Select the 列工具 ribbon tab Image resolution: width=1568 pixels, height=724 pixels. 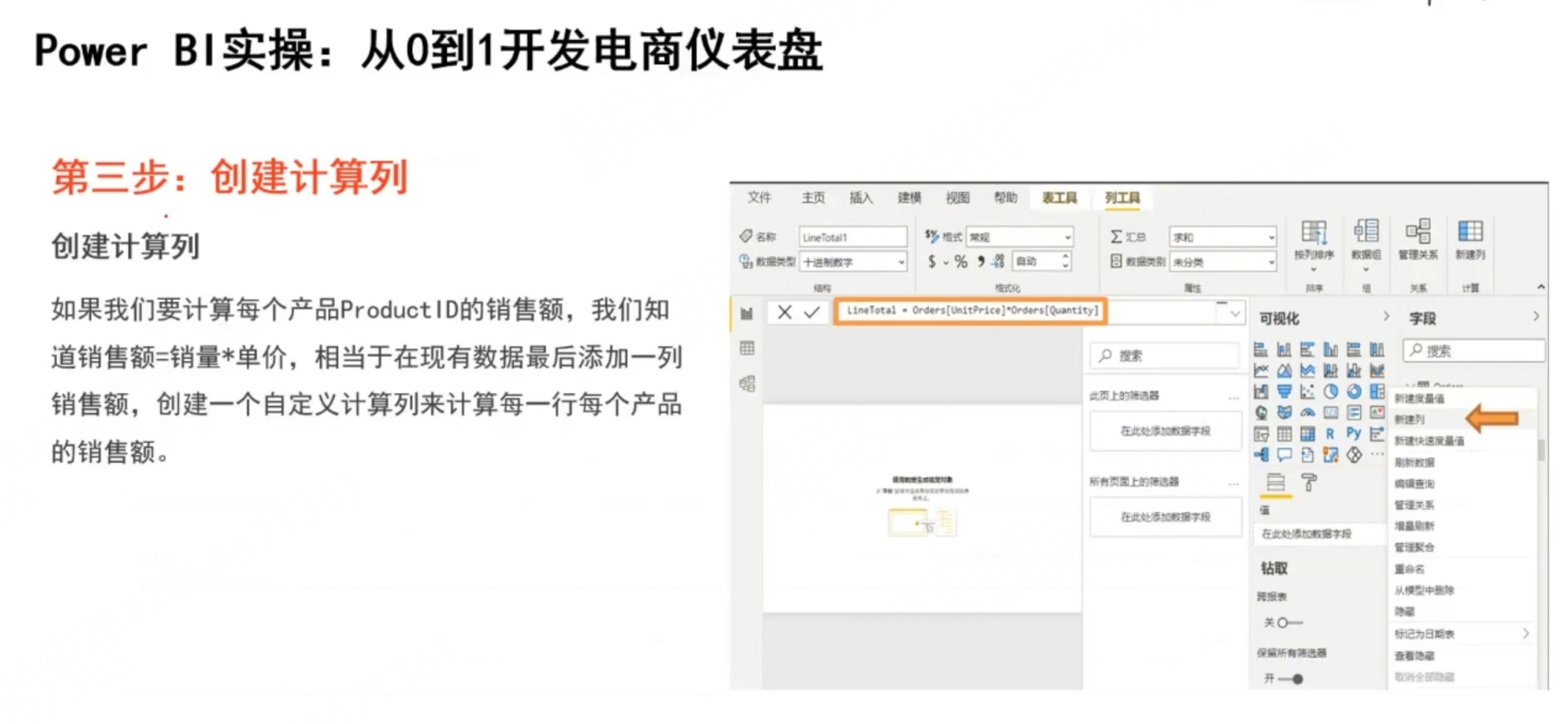[x=1122, y=197]
